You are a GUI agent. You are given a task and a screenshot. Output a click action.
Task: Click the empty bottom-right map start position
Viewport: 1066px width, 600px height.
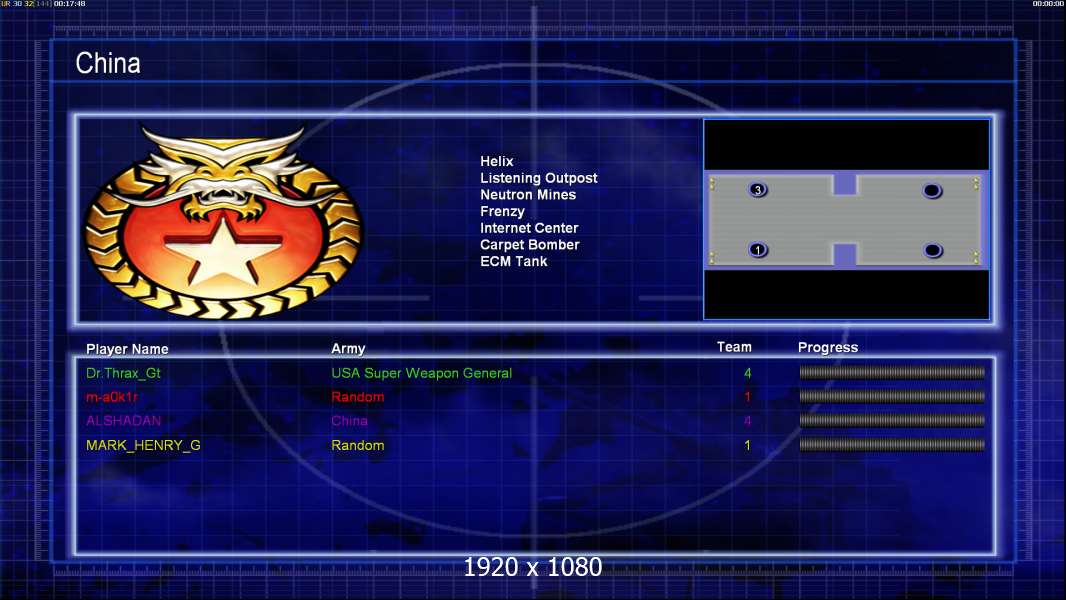[932, 251]
